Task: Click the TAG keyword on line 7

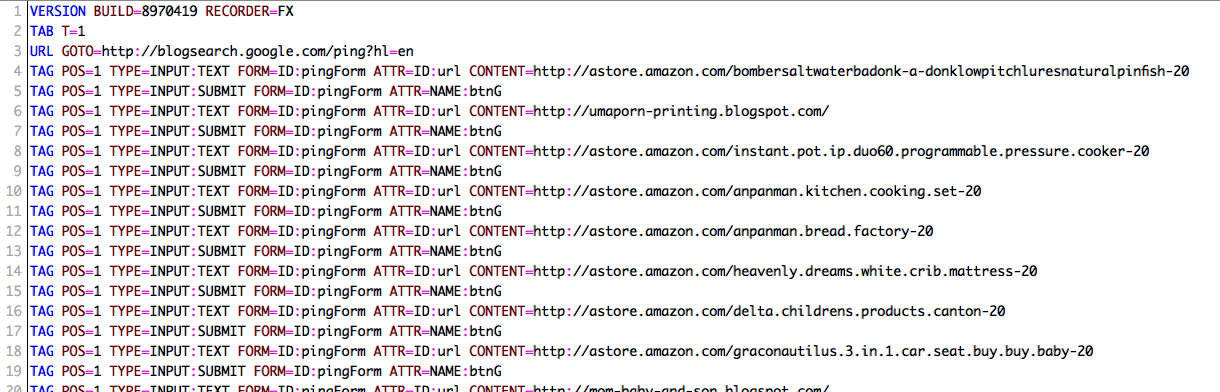Action: pos(42,130)
